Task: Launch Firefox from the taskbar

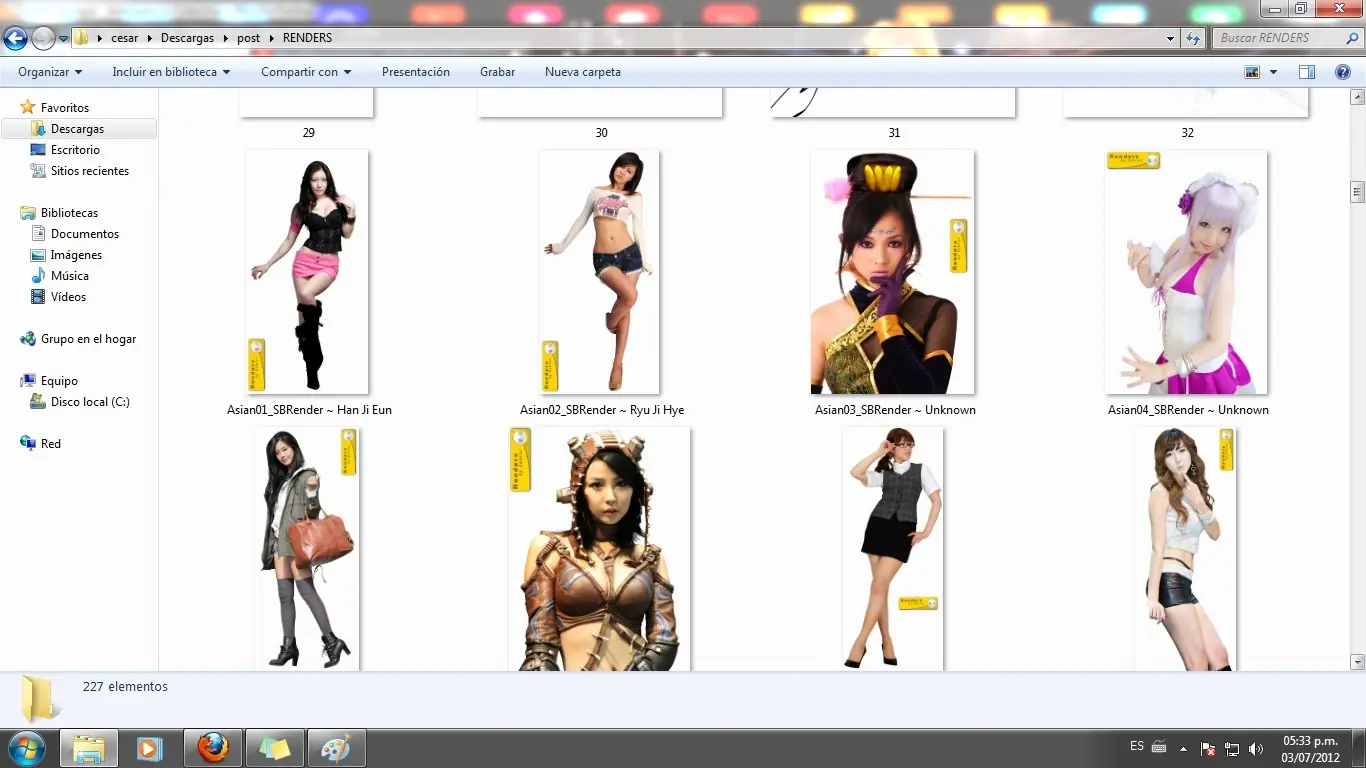Action: (212, 748)
